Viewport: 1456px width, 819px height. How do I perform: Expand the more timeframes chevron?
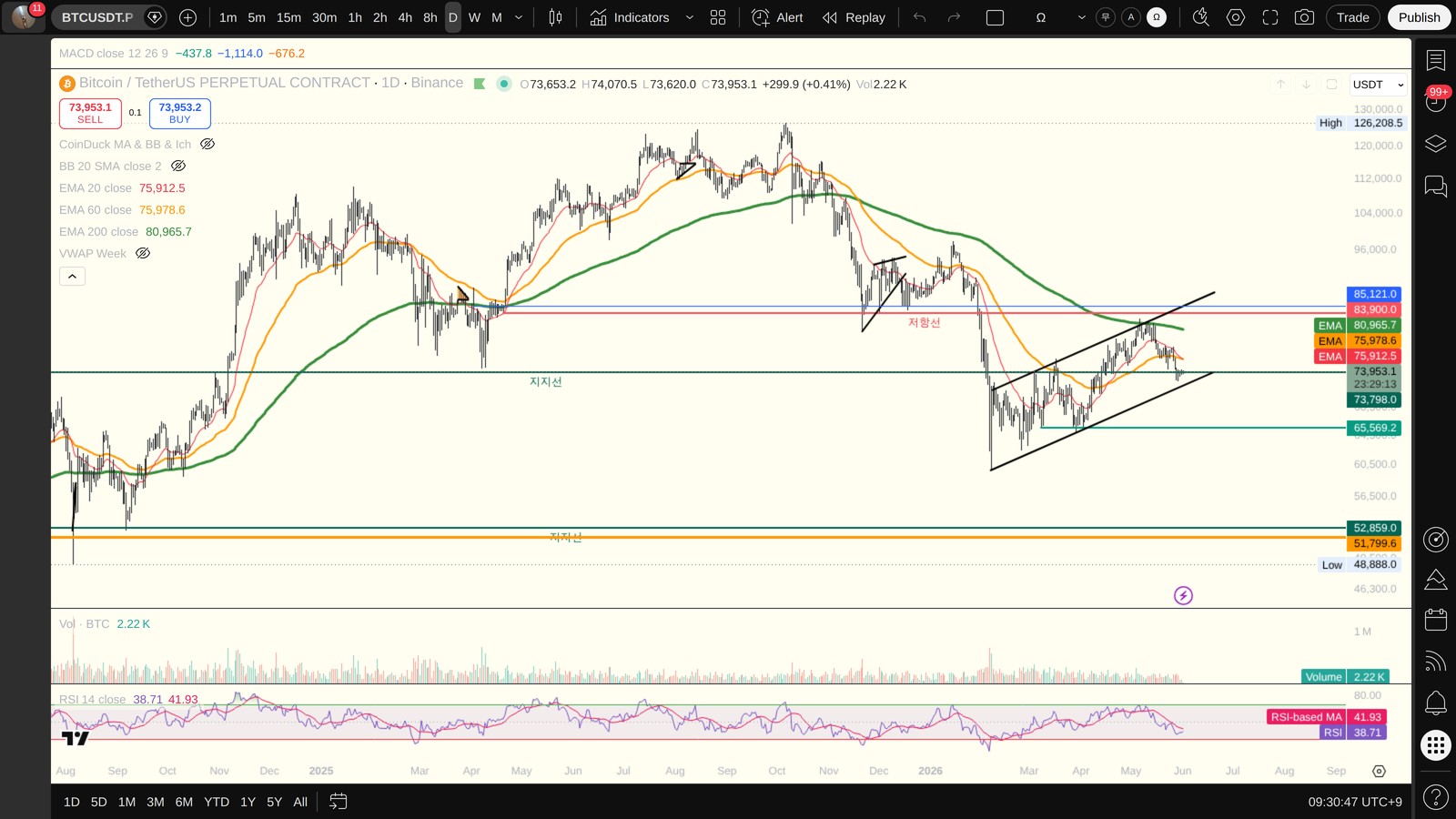pyautogui.click(x=519, y=17)
